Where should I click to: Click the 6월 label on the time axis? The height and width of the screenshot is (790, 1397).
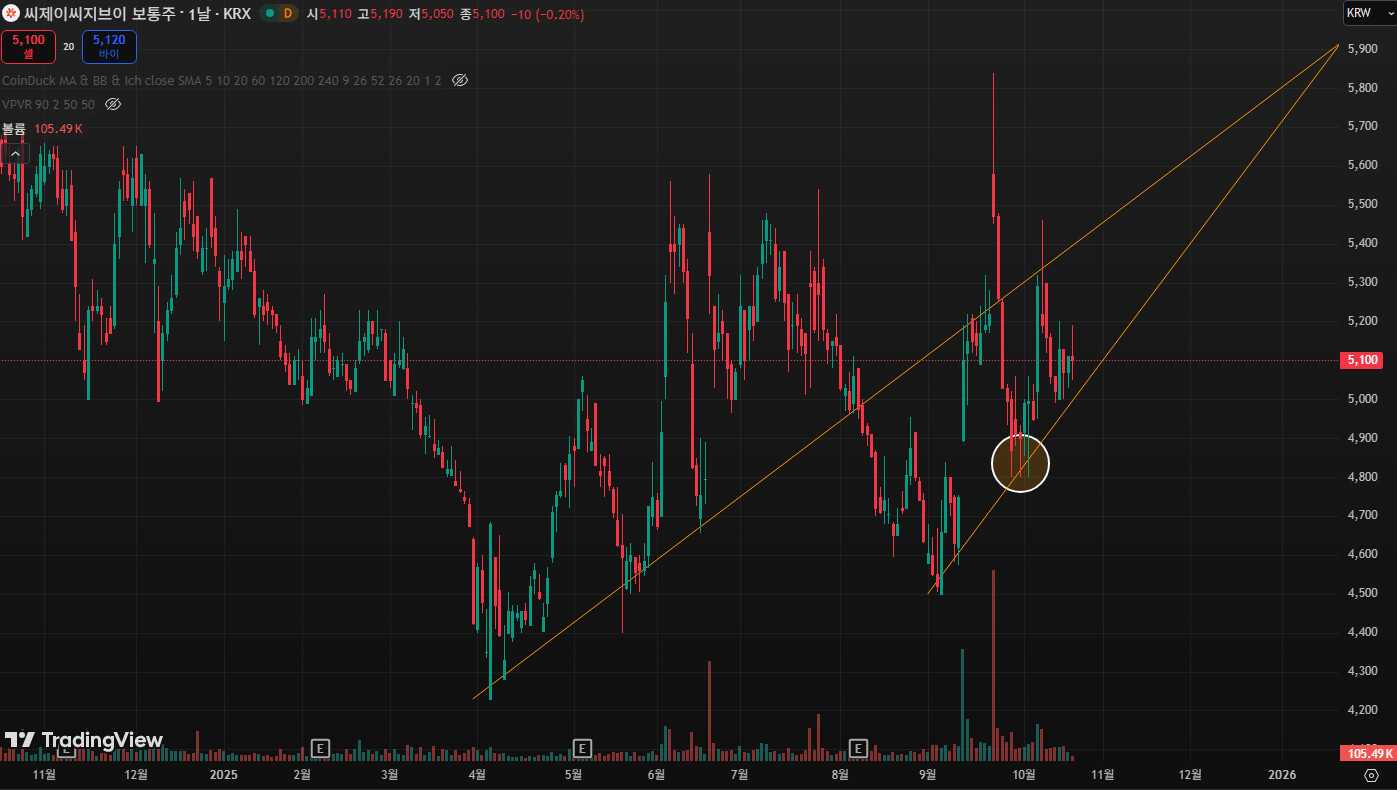point(656,774)
